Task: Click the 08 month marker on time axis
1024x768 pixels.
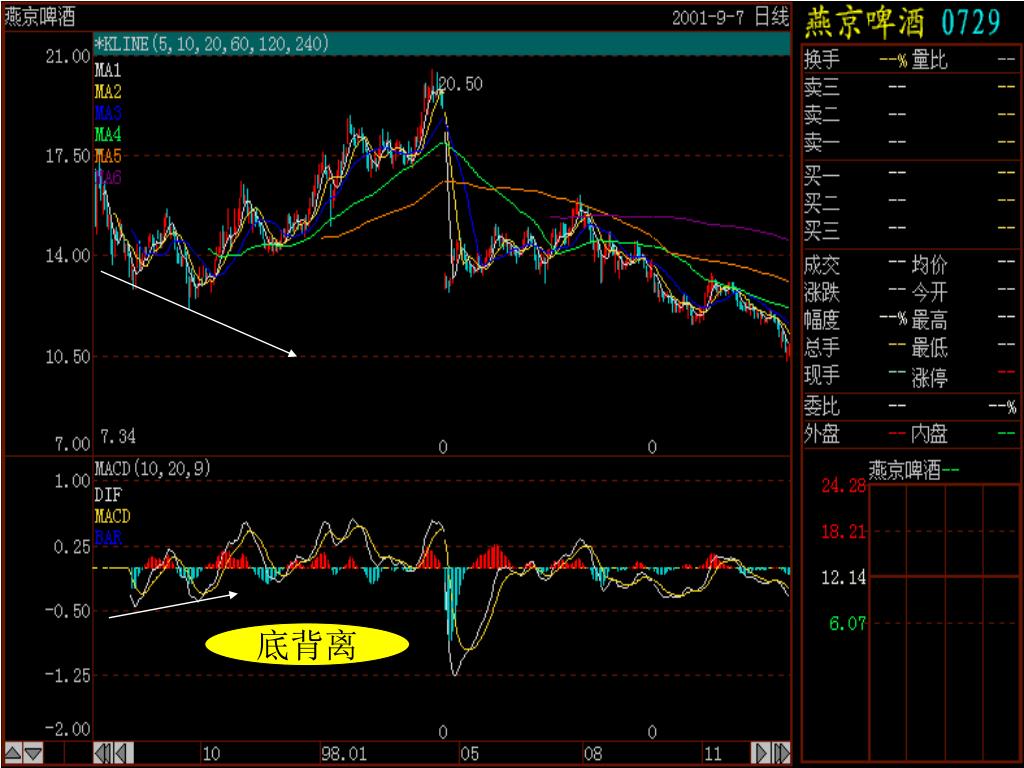Action: (593, 754)
